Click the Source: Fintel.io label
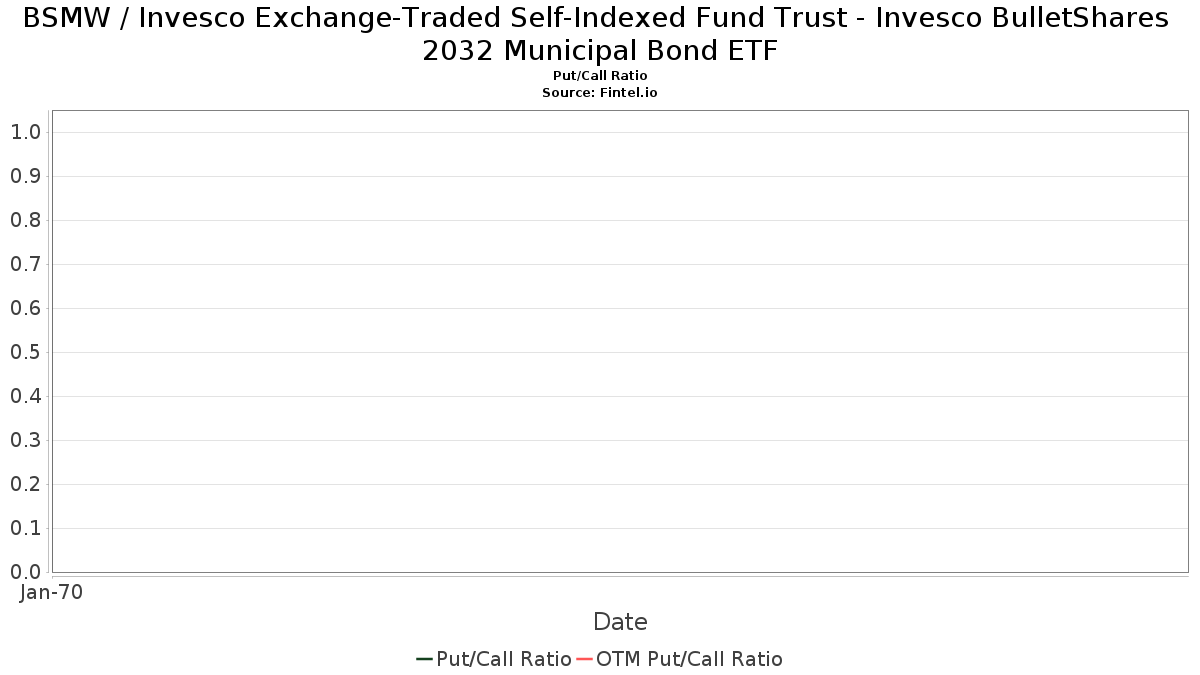Screen dimensions: 1200x675 (x=600, y=92)
